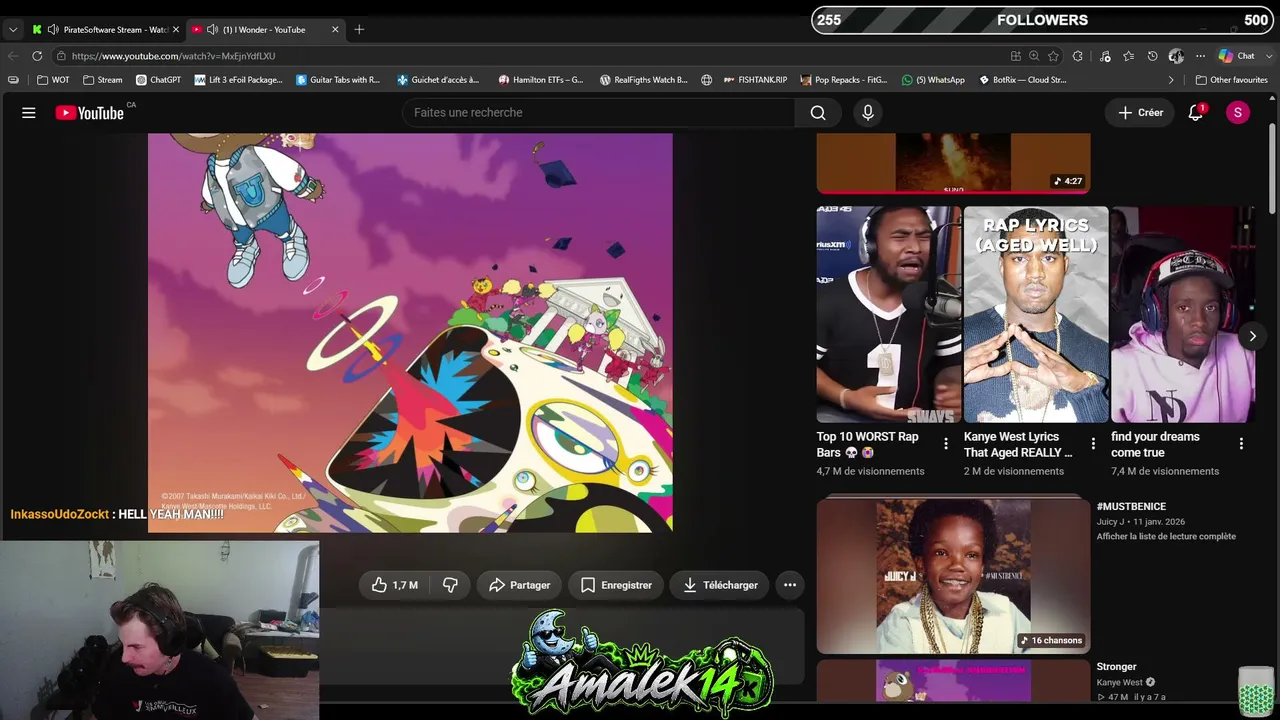Click the YouTube search field
Image resolution: width=1280 pixels, height=720 pixels.
point(600,113)
